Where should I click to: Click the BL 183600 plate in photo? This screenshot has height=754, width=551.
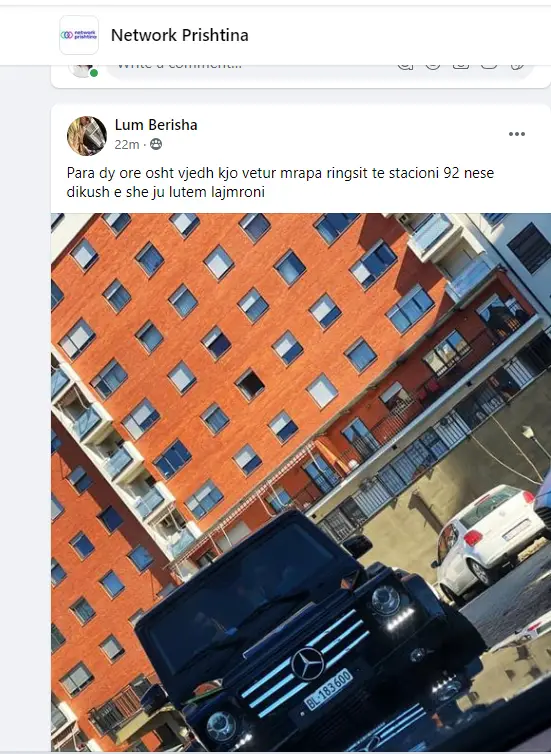point(328,689)
